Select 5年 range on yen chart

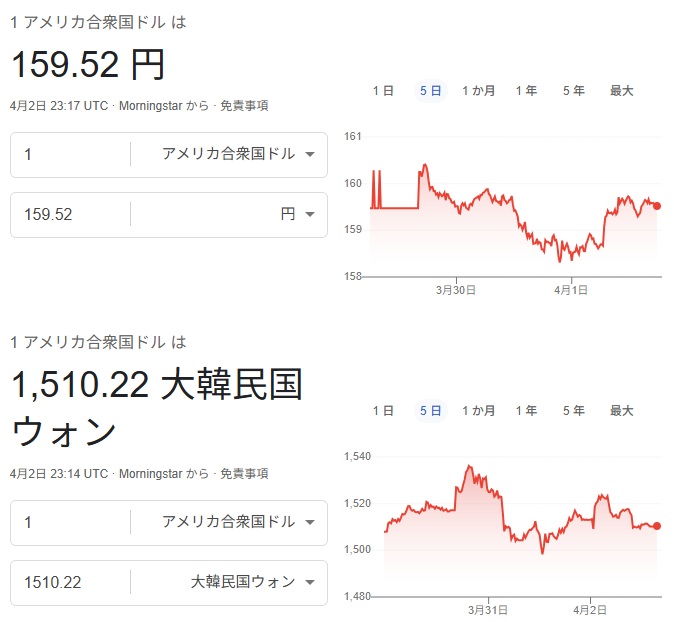(574, 91)
